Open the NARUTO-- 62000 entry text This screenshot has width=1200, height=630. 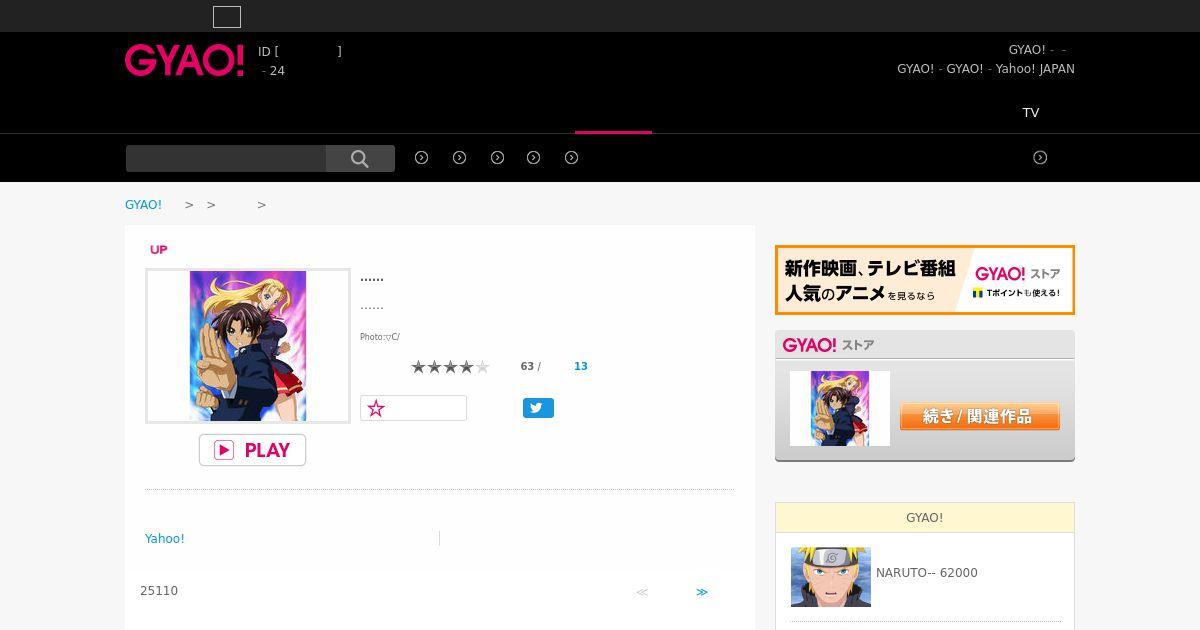point(927,573)
